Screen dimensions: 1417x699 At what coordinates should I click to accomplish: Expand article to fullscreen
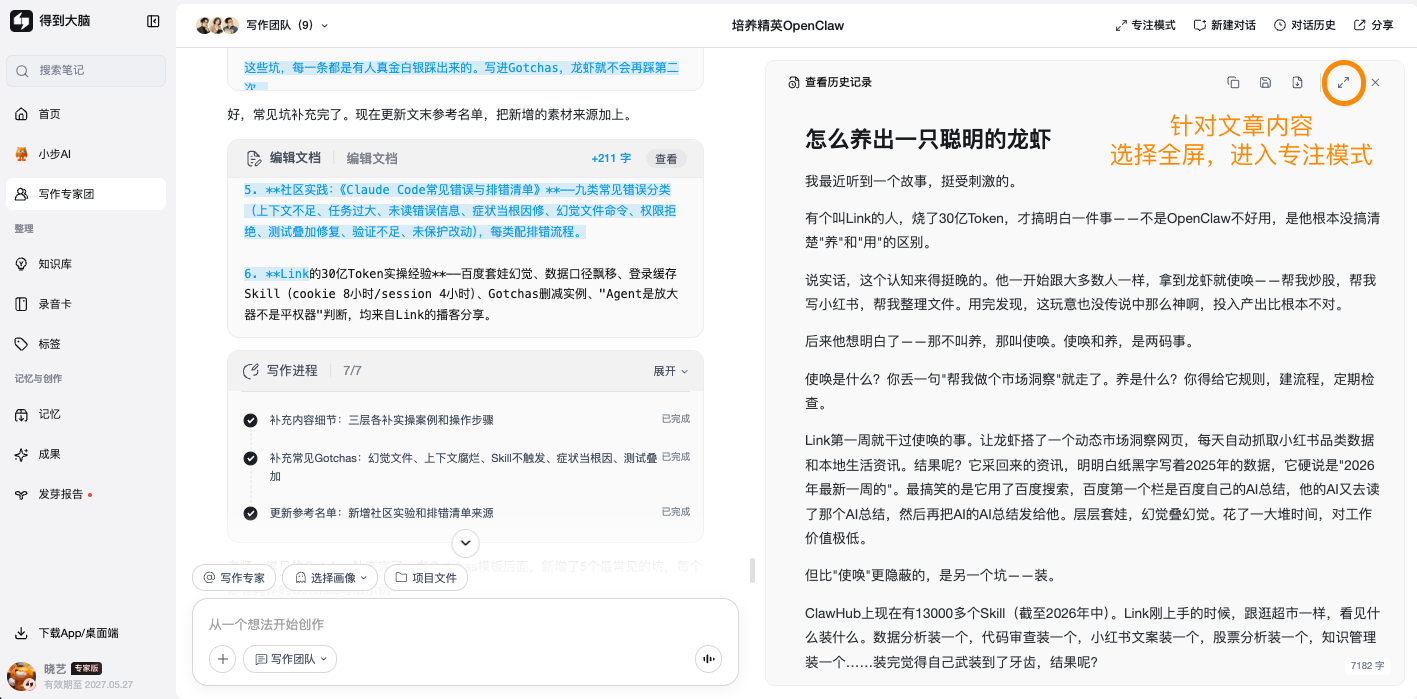[1344, 82]
